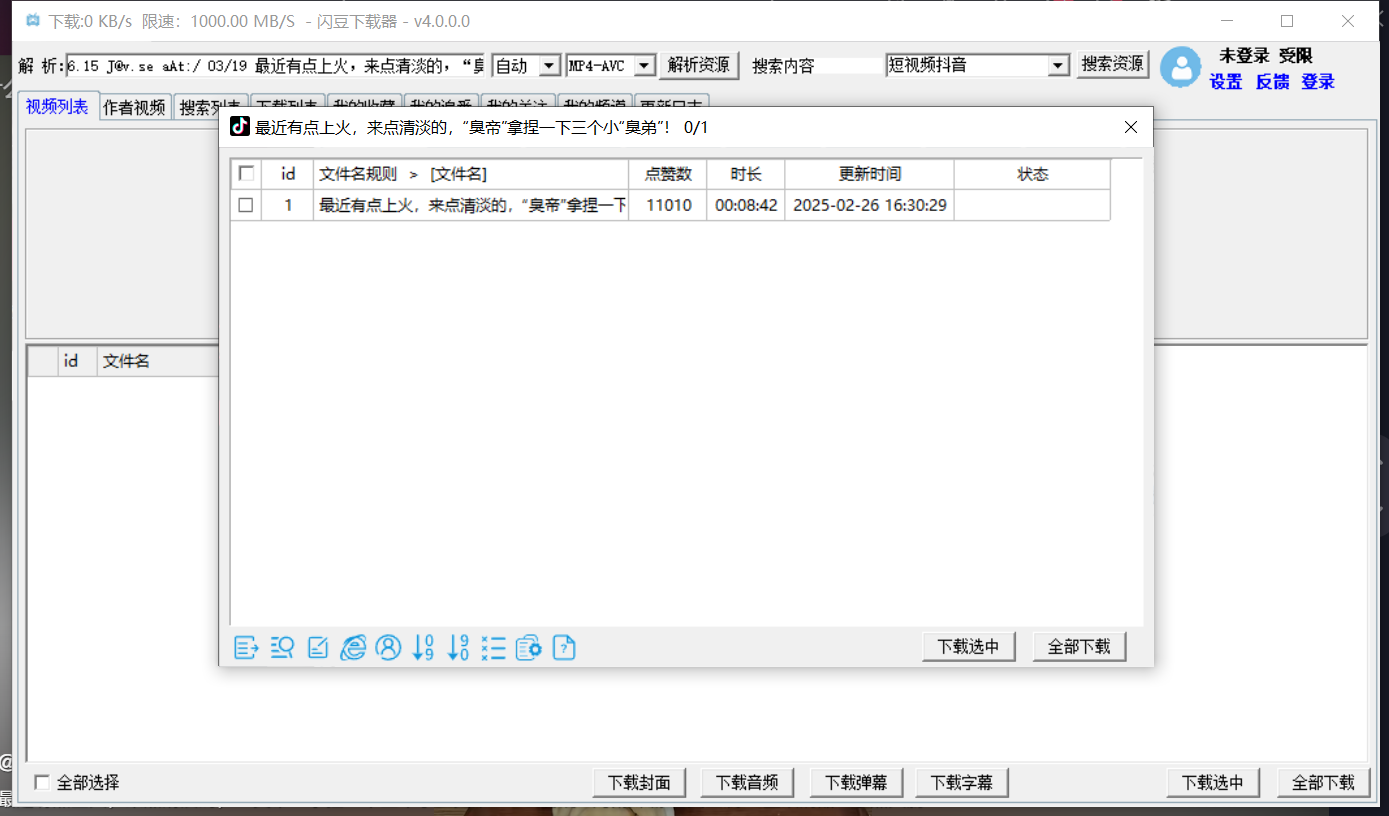Click the likes value 11010
The image size is (1389, 816).
coord(668,206)
